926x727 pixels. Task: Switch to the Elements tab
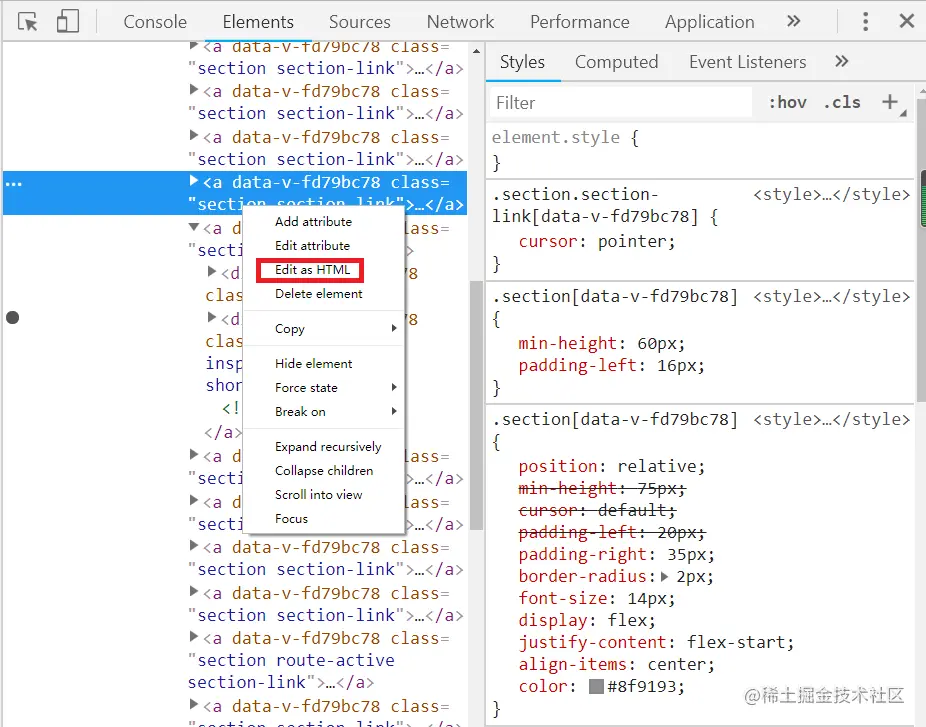258,22
